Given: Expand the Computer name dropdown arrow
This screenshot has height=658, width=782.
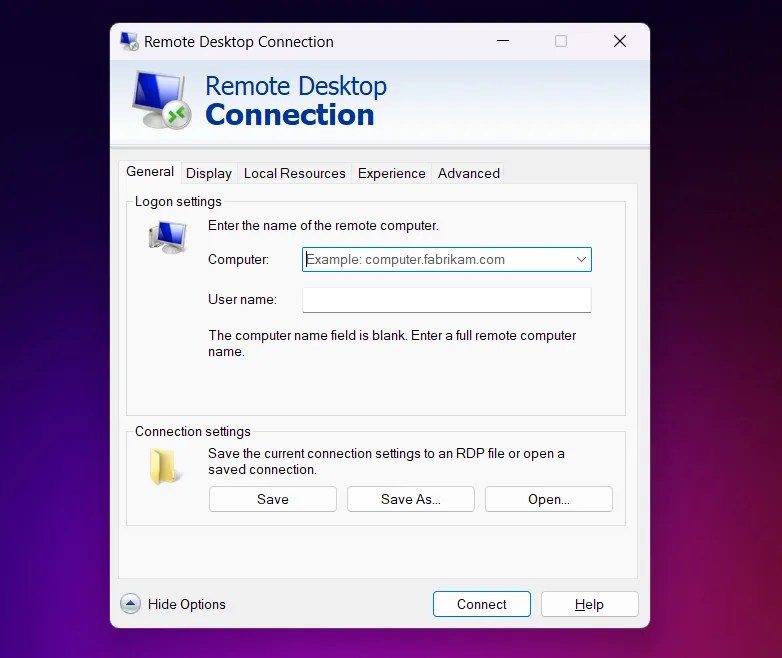Looking at the screenshot, I should pos(581,259).
